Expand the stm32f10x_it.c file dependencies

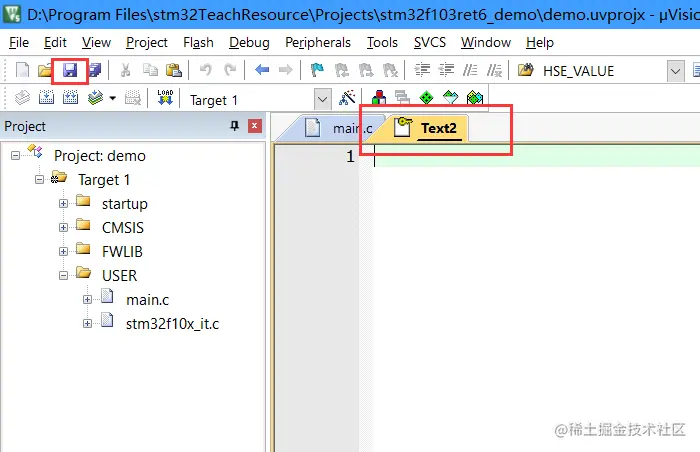88,323
